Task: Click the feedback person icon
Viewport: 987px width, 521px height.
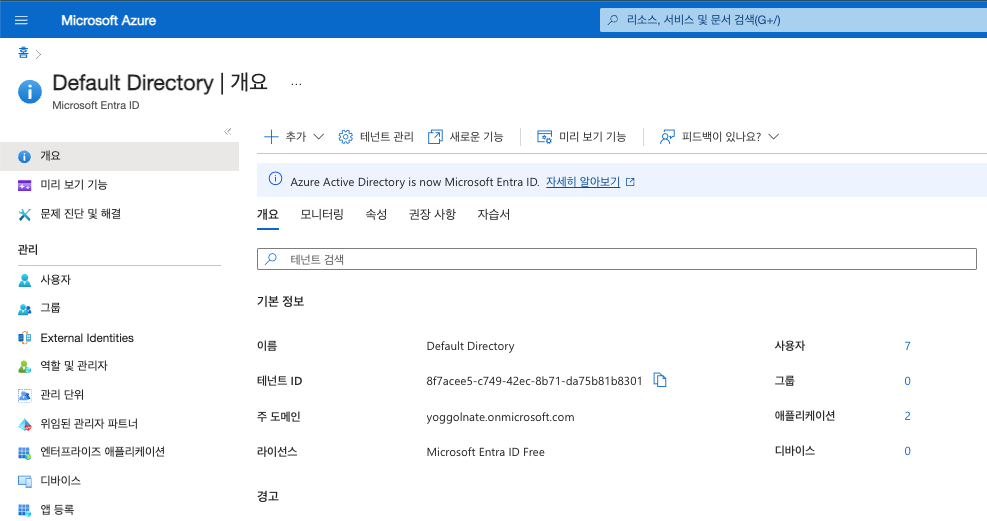Action: pos(667,137)
